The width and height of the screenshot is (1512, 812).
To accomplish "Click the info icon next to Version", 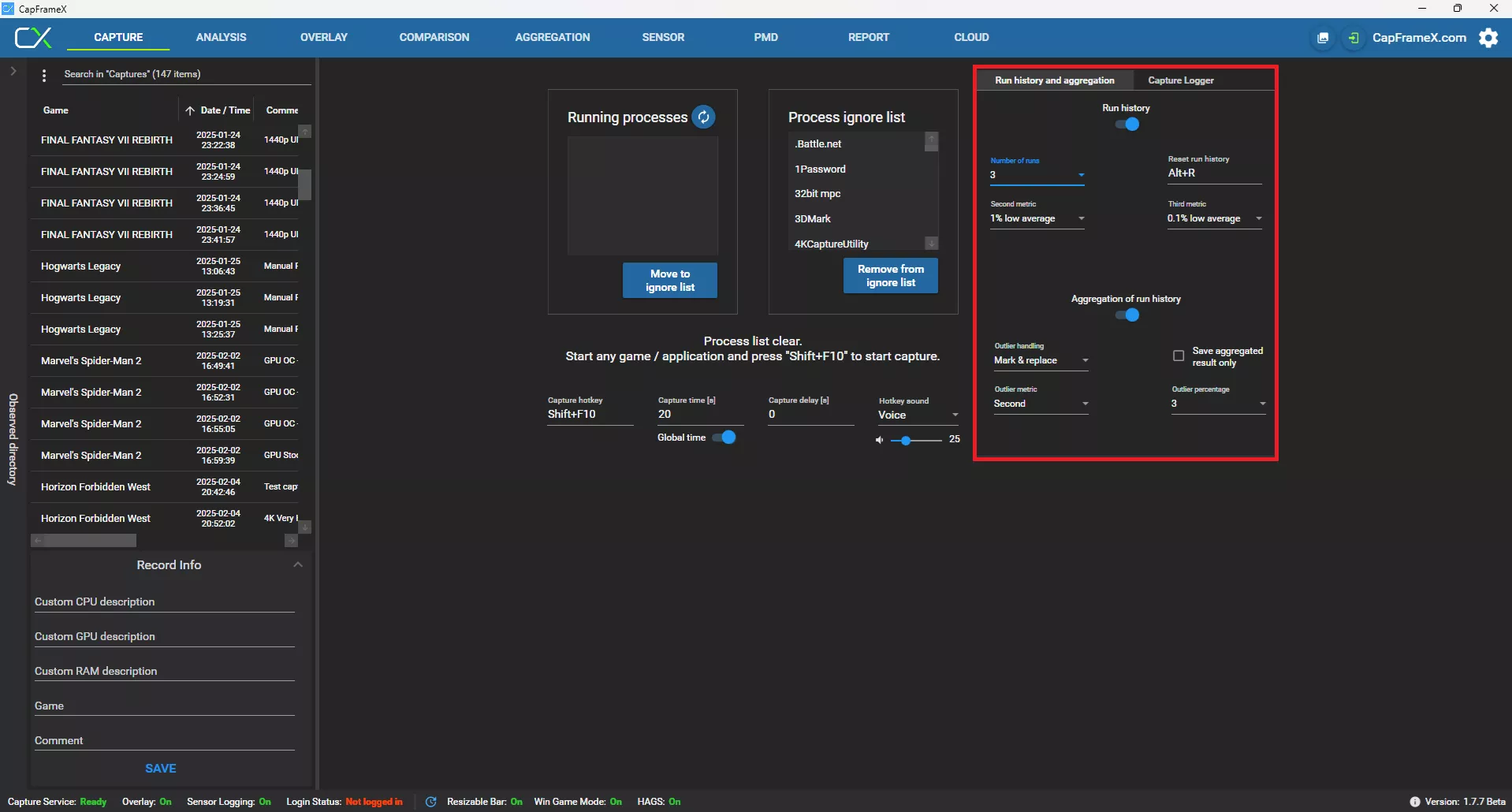I will [x=1414, y=802].
